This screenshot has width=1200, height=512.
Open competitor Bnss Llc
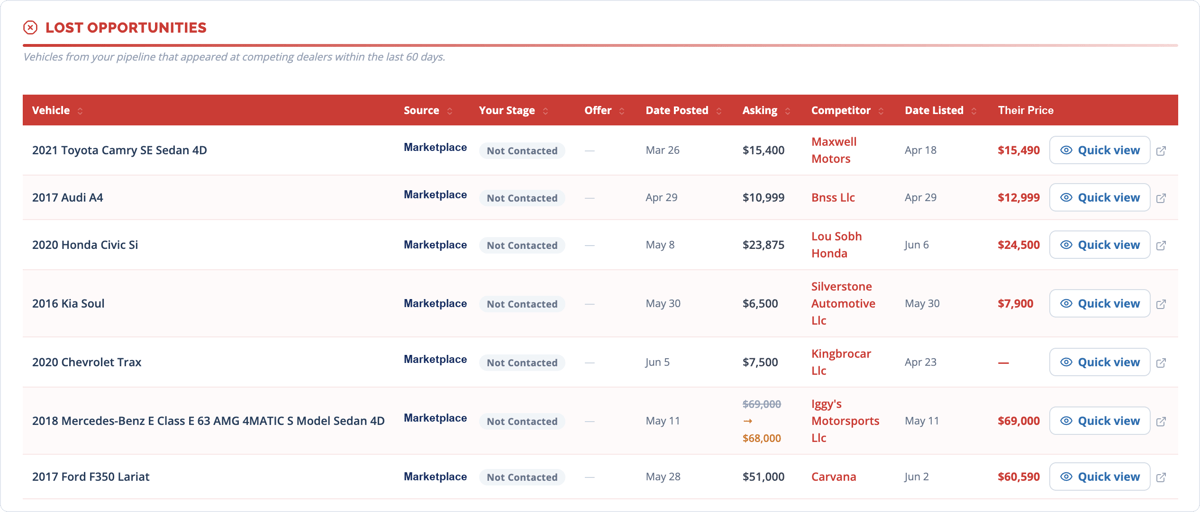(x=833, y=197)
